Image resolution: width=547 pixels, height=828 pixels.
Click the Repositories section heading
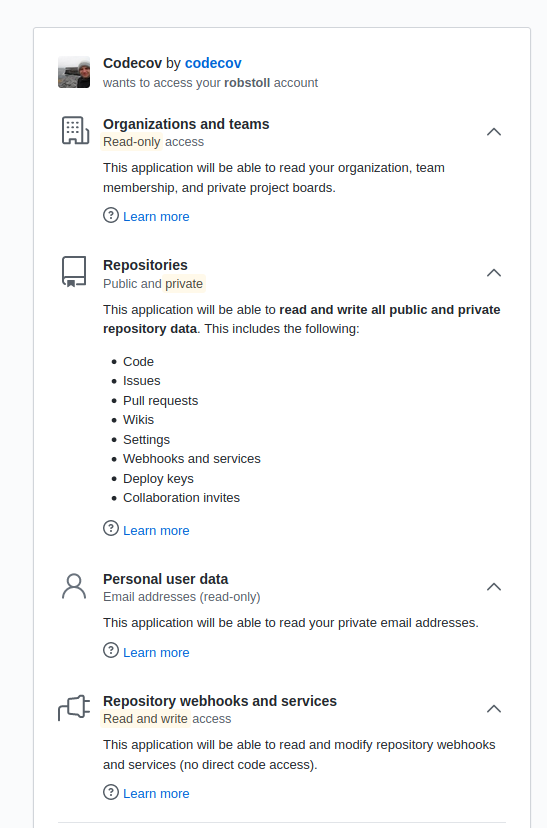pos(145,265)
